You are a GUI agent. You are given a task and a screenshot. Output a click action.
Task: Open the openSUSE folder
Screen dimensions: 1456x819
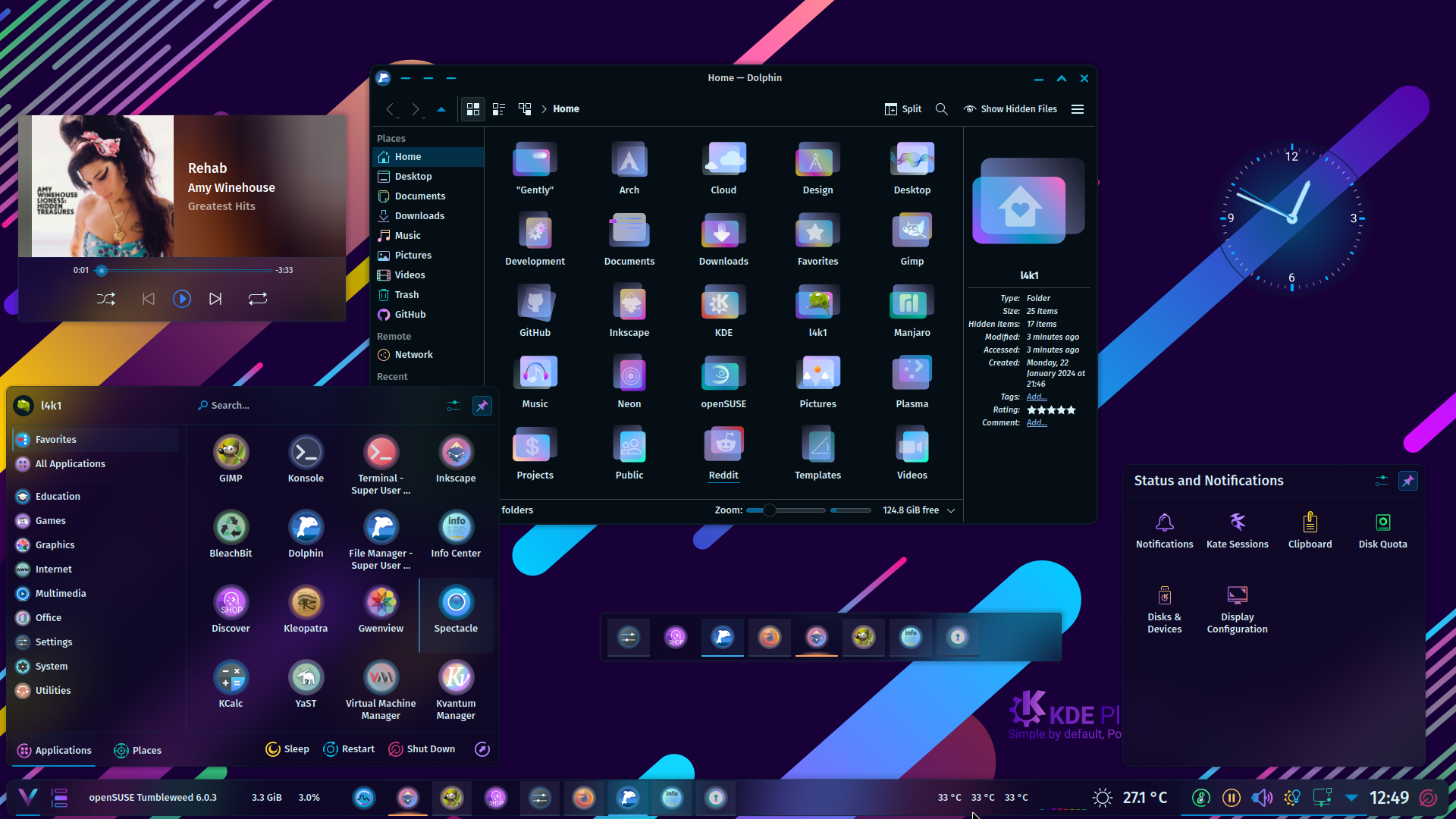(x=723, y=382)
